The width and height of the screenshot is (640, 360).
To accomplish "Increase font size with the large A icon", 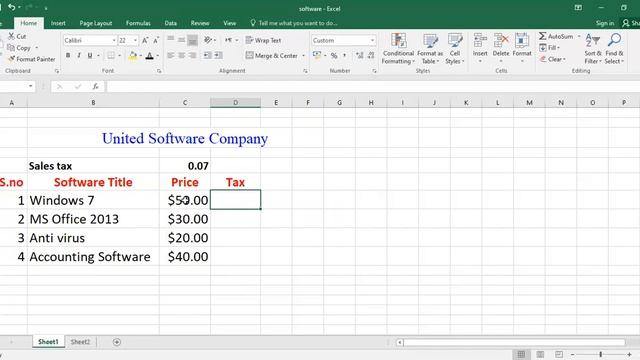I will click(145, 40).
